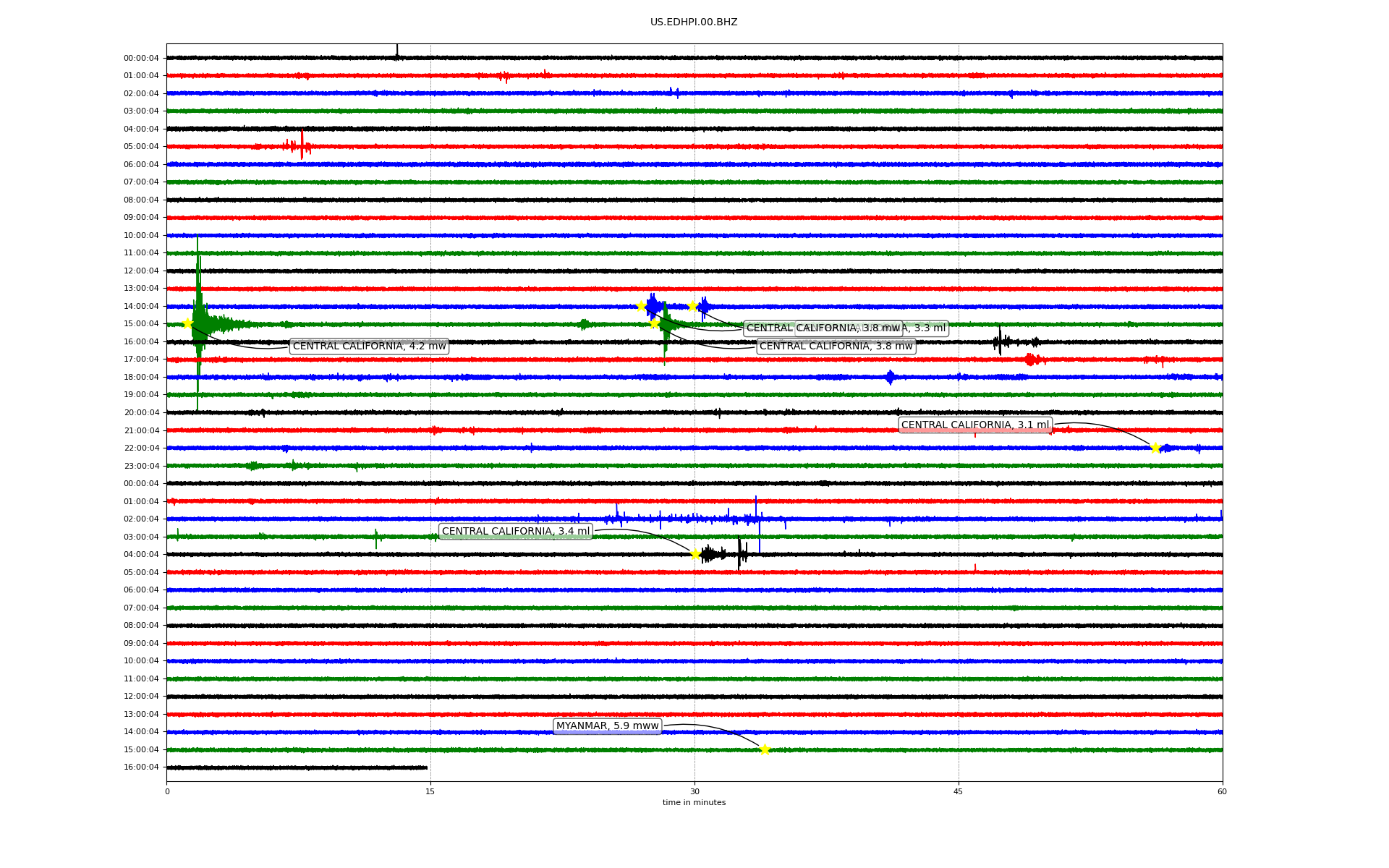Click the 60 tick label on x-axis
Viewport: 1389px width, 868px height.
coord(1222,791)
